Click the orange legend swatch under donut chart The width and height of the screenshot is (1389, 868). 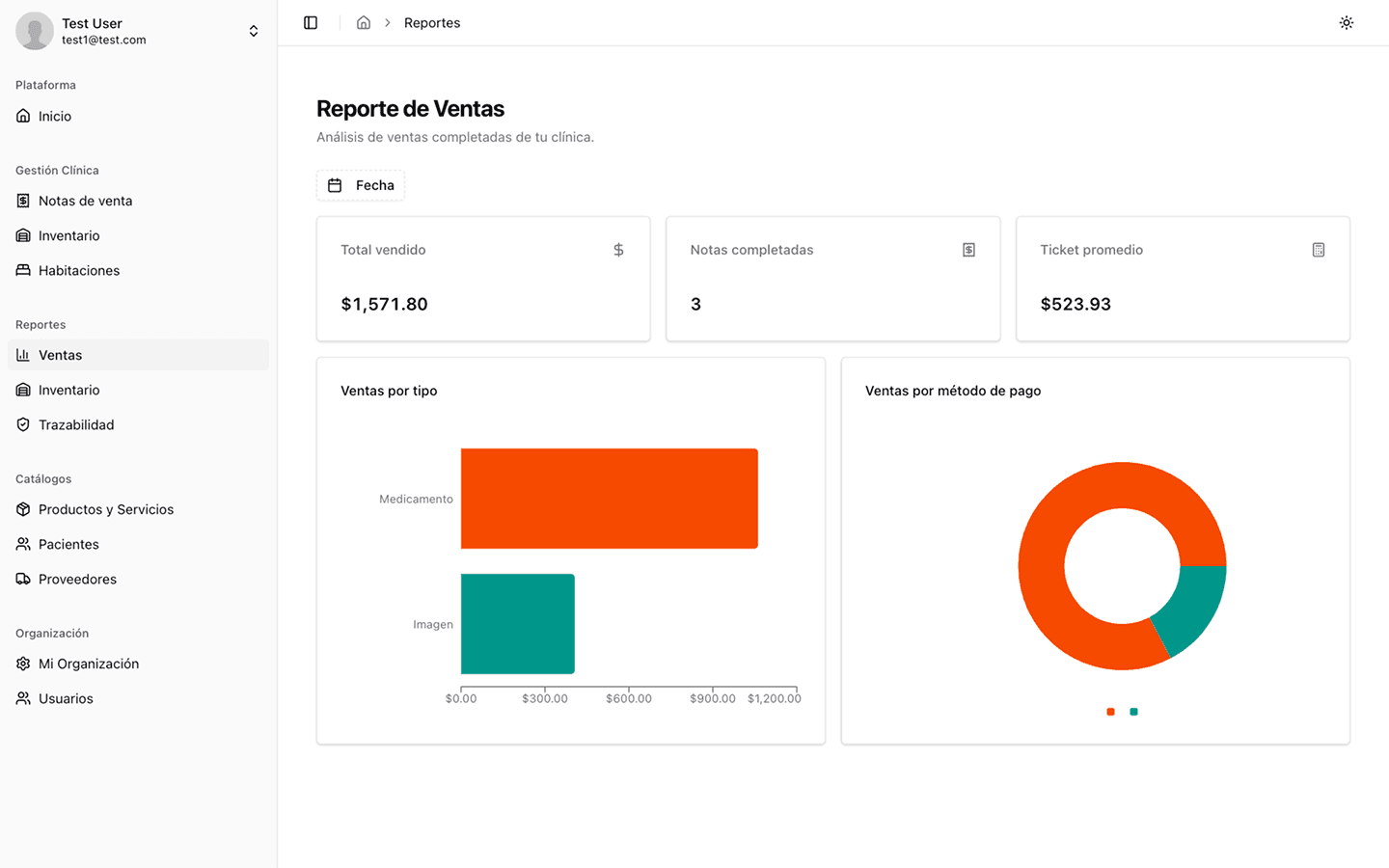point(1110,712)
